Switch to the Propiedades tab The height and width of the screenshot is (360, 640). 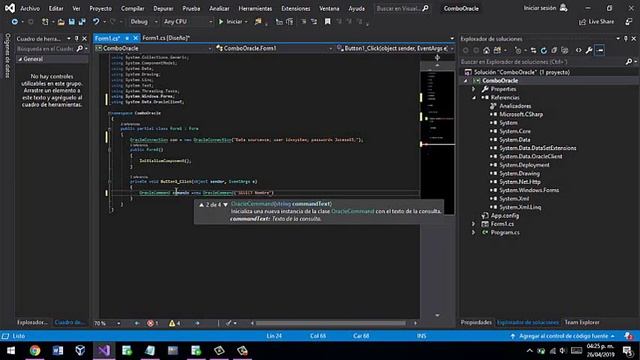tap(476, 322)
